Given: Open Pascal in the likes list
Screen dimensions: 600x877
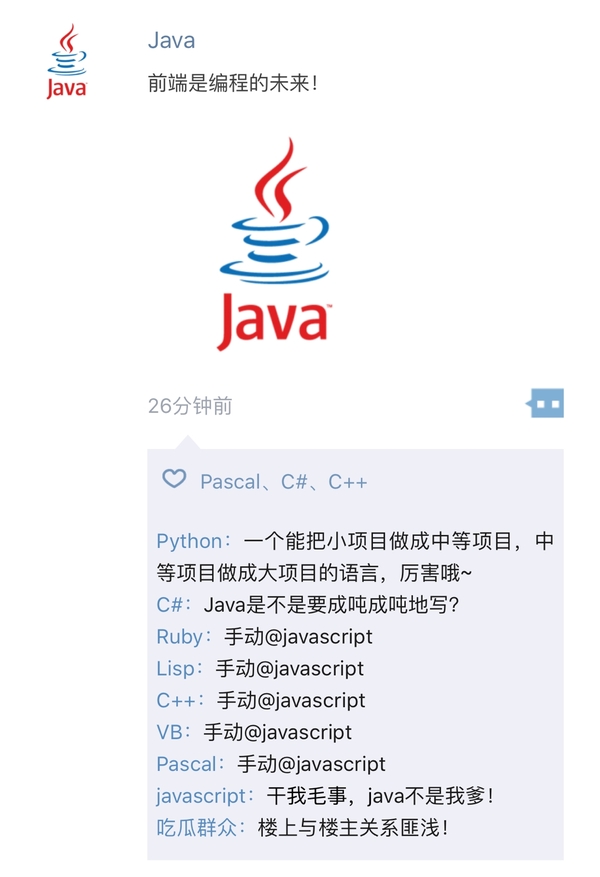Looking at the screenshot, I should [230, 482].
